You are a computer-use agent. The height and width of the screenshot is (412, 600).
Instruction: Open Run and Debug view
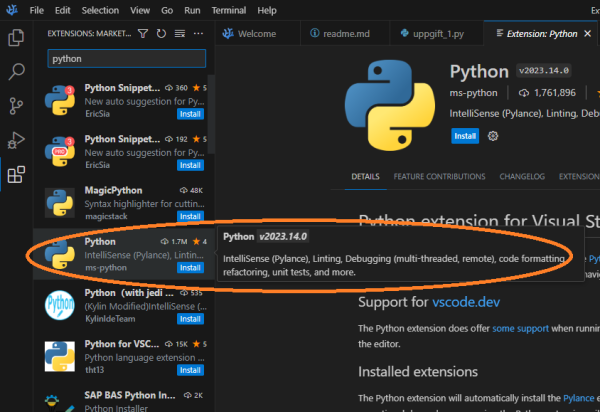[x=16, y=140]
